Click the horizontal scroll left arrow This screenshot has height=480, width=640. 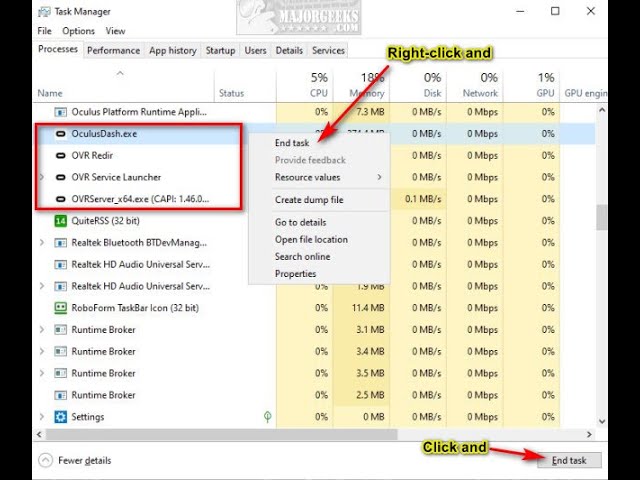(39, 435)
